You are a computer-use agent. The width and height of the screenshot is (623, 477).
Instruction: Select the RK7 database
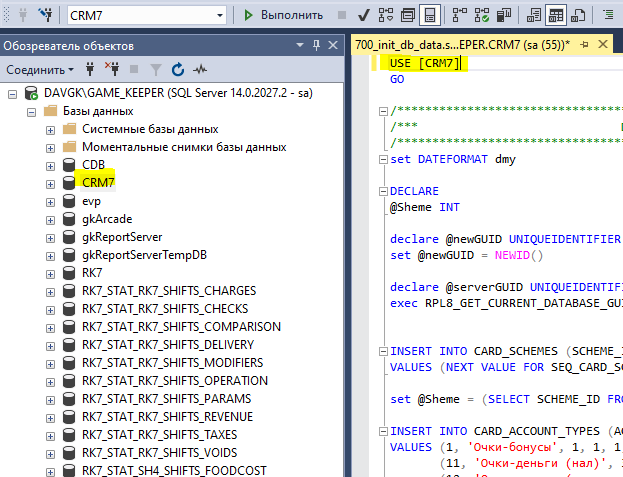92,273
